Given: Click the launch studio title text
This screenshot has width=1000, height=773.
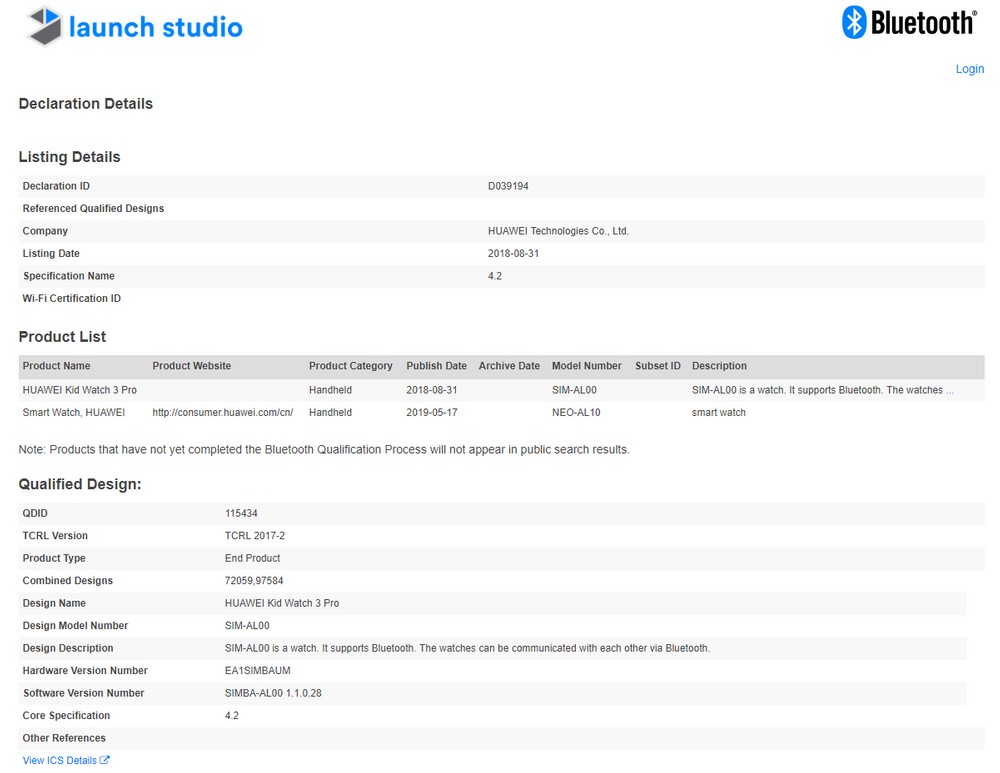Looking at the screenshot, I should [x=156, y=27].
